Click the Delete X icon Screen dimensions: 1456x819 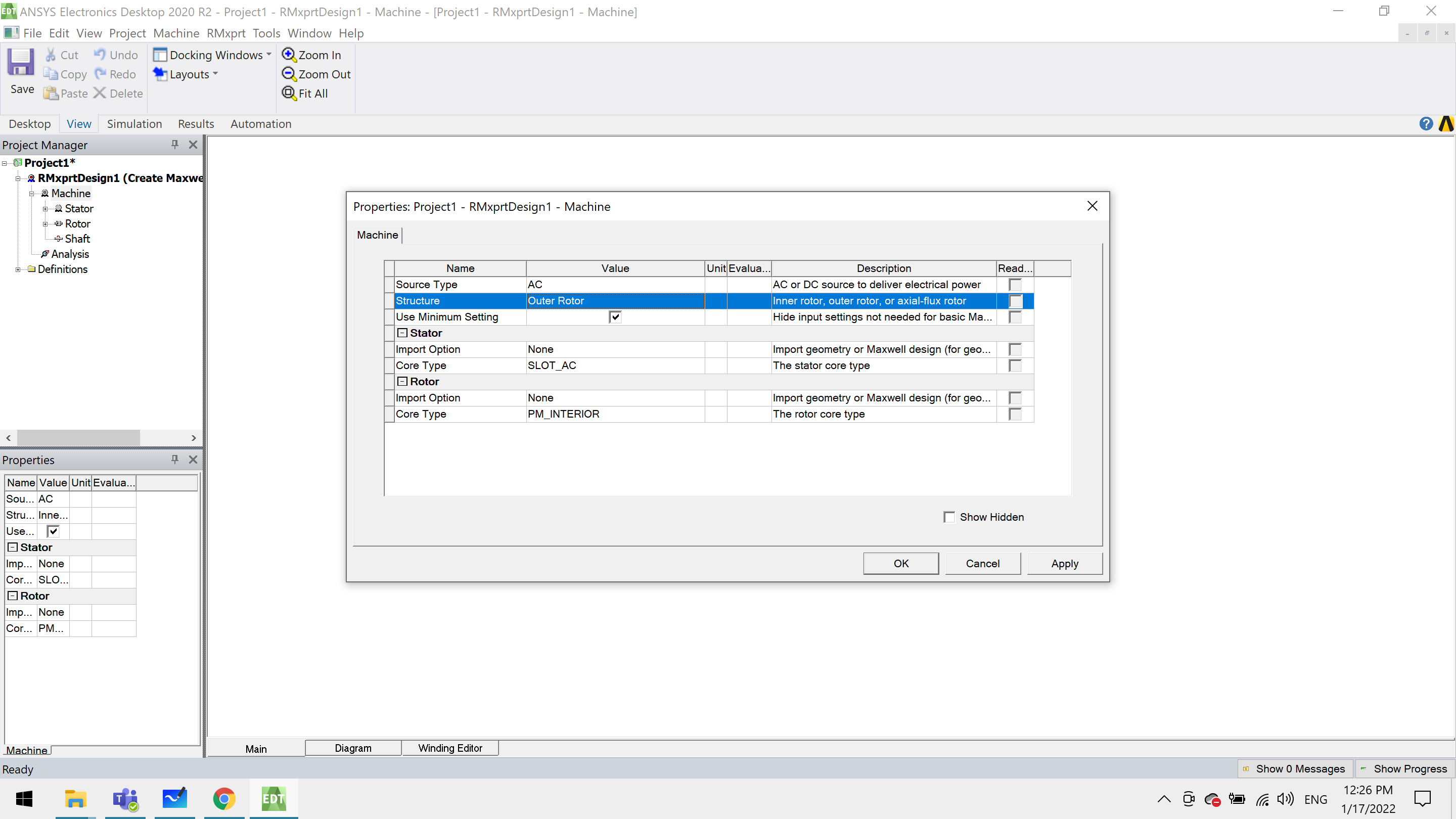coord(100,93)
